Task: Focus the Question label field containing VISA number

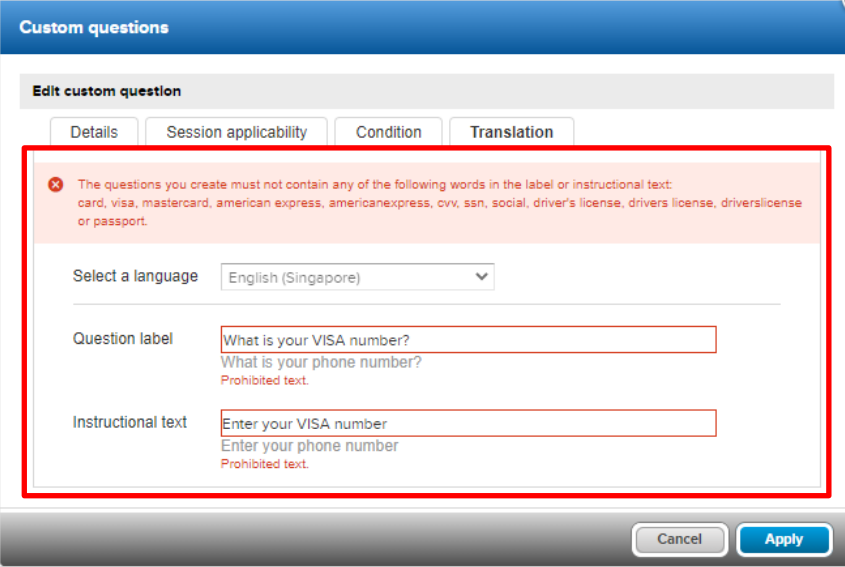Action: coord(468,340)
